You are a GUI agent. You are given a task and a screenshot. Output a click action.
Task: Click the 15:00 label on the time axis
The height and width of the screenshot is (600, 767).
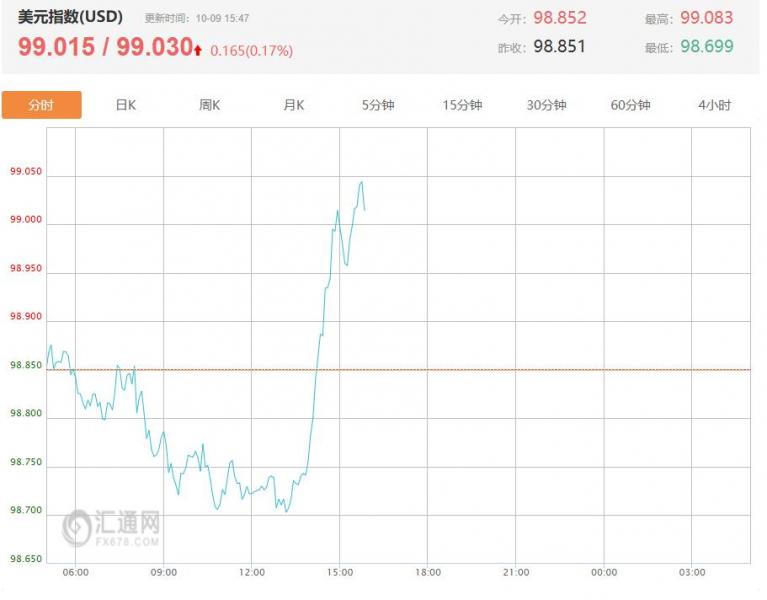click(x=340, y=572)
